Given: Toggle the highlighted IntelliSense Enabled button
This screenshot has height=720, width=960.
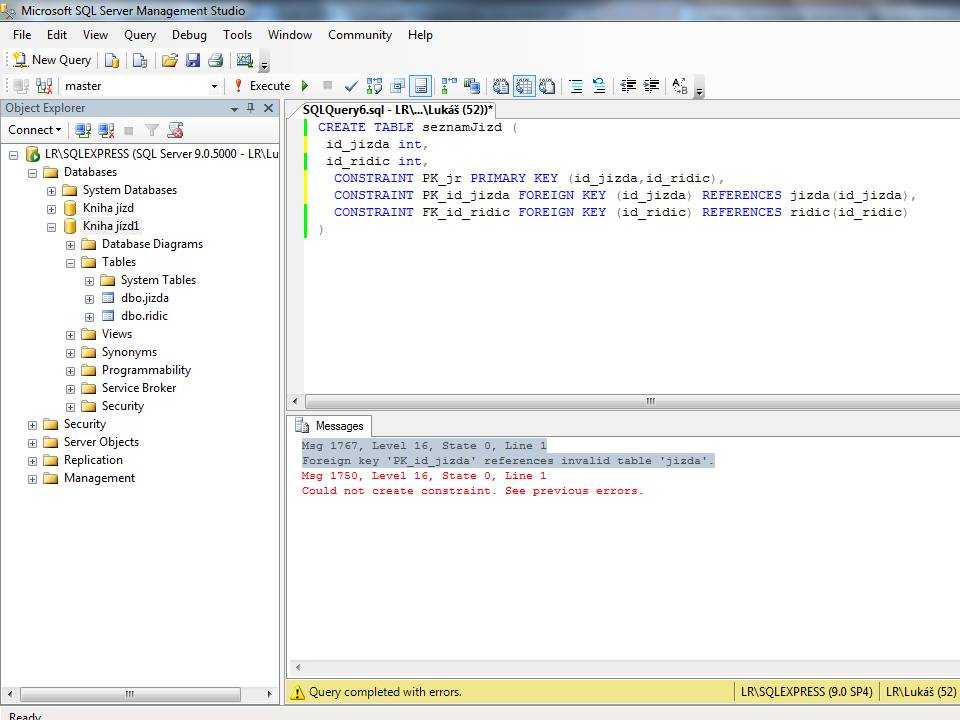Looking at the screenshot, I should tap(421, 86).
